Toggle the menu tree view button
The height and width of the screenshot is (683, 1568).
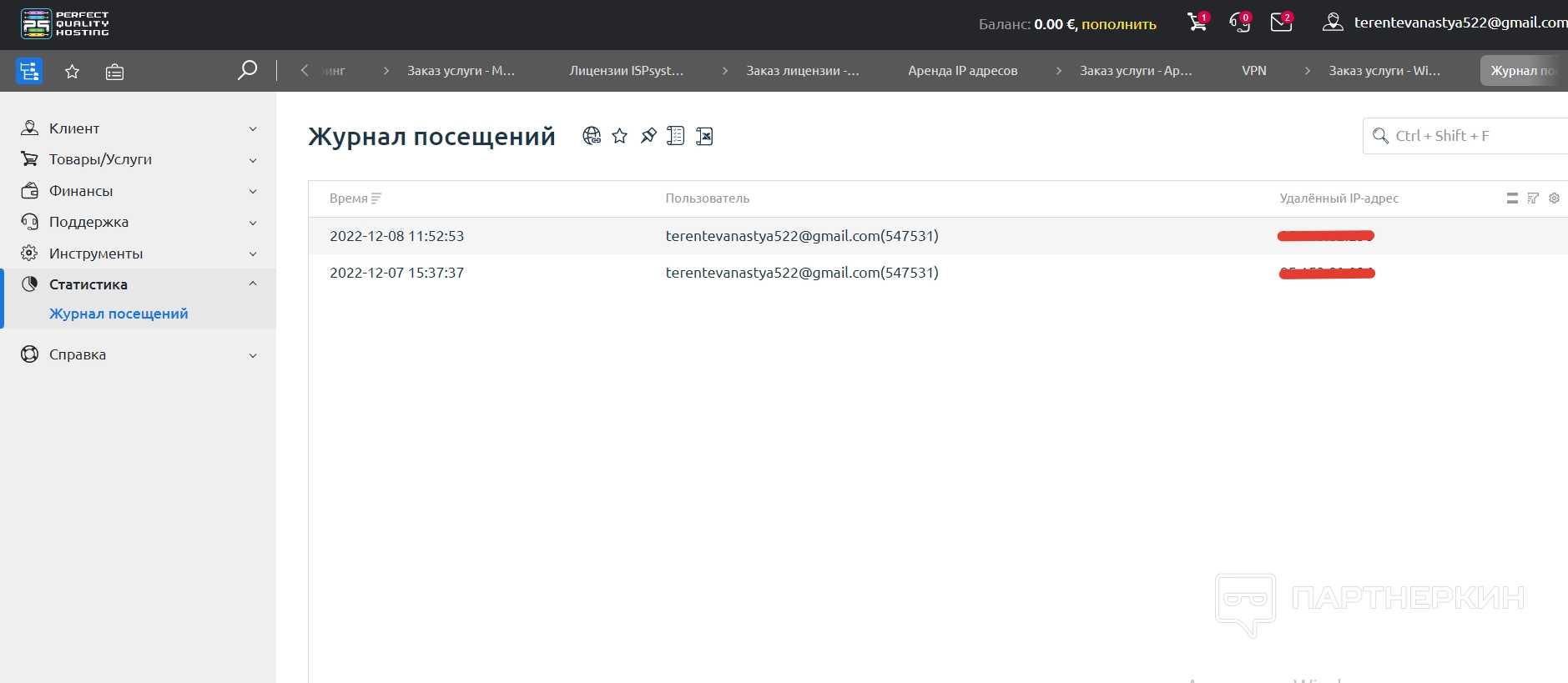click(x=29, y=71)
